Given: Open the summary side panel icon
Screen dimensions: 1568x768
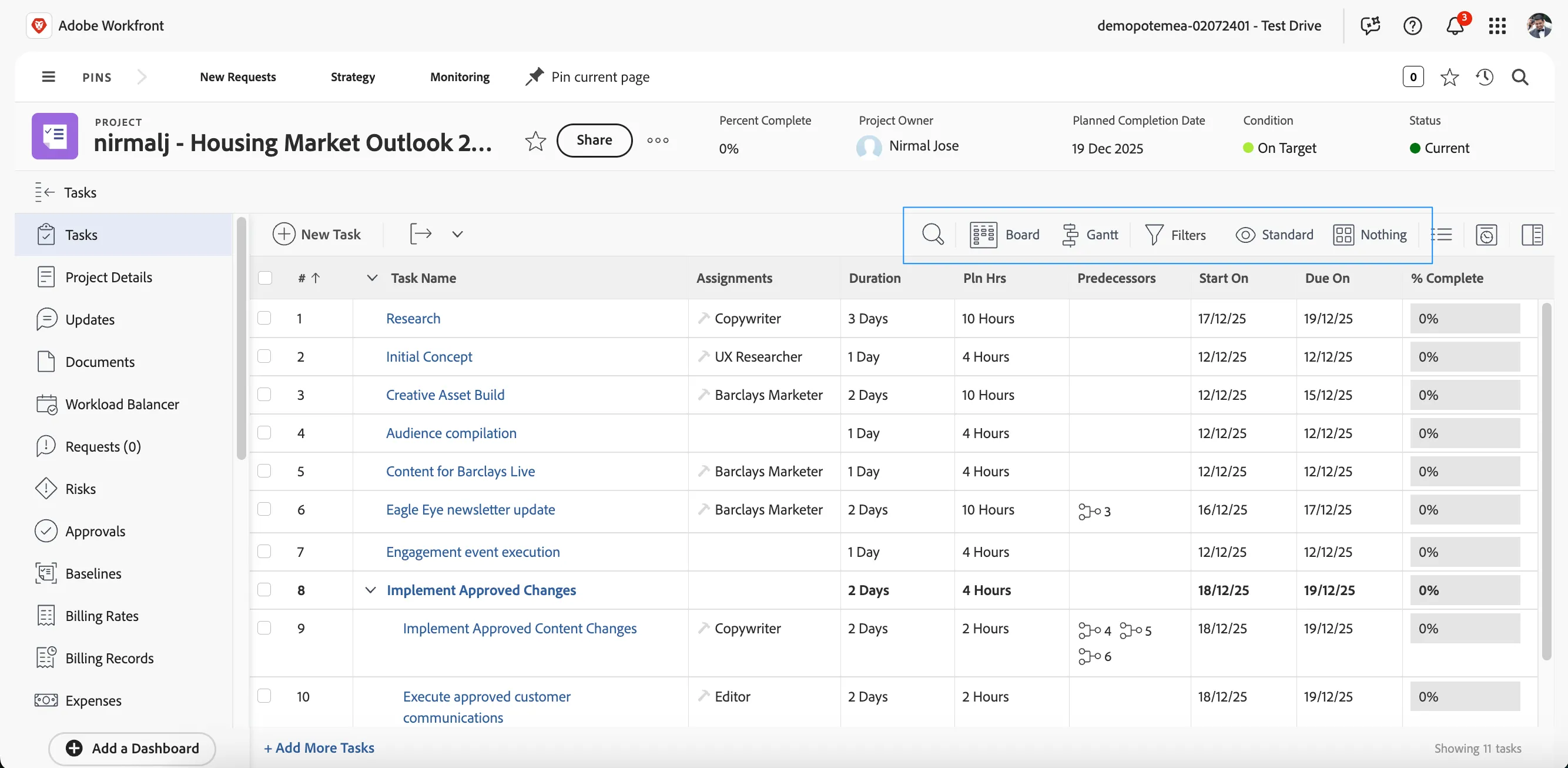Looking at the screenshot, I should coord(1532,235).
